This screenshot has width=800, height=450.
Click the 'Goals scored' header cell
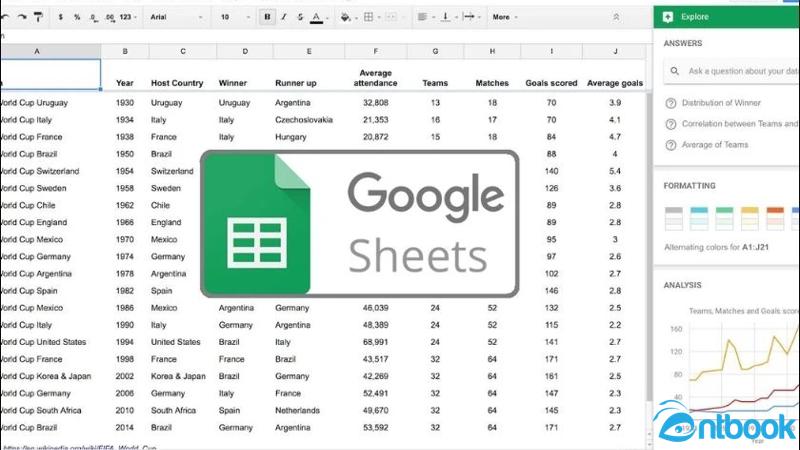point(551,83)
